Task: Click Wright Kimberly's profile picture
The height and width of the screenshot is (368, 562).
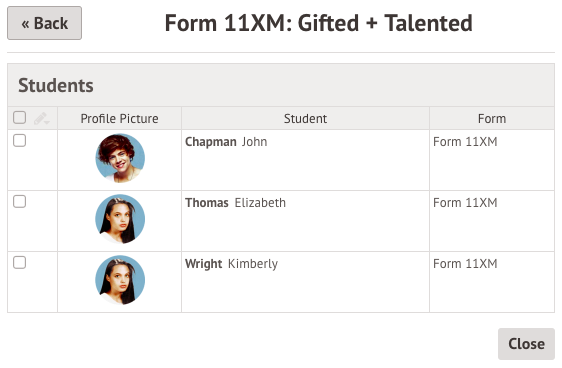Action: coord(120,280)
